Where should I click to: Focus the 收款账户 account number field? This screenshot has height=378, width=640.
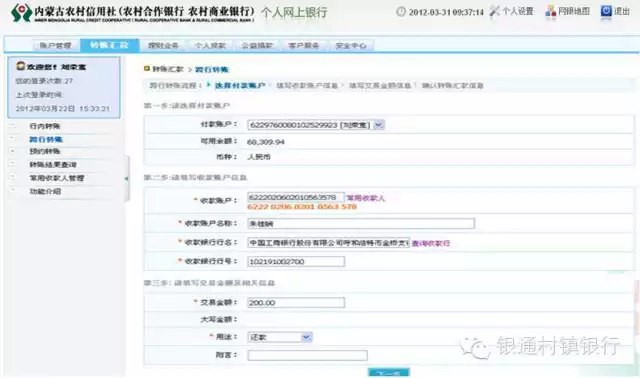296,198
